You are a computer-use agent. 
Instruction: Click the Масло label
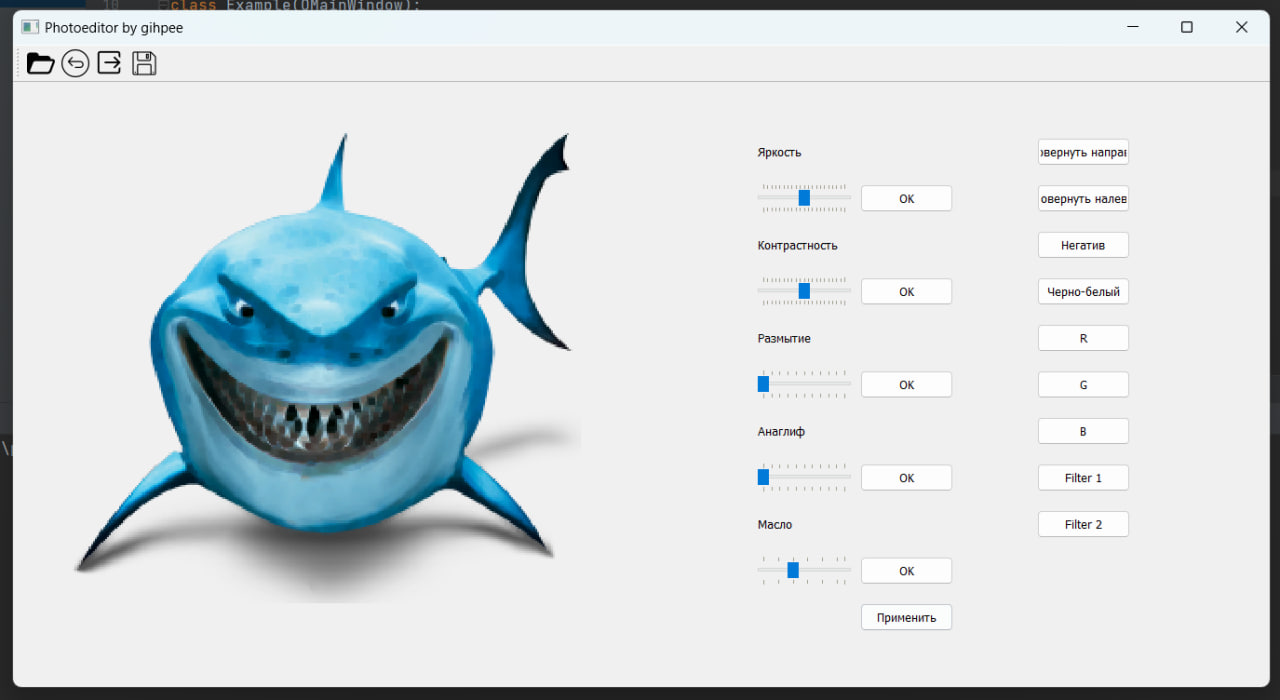point(775,524)
